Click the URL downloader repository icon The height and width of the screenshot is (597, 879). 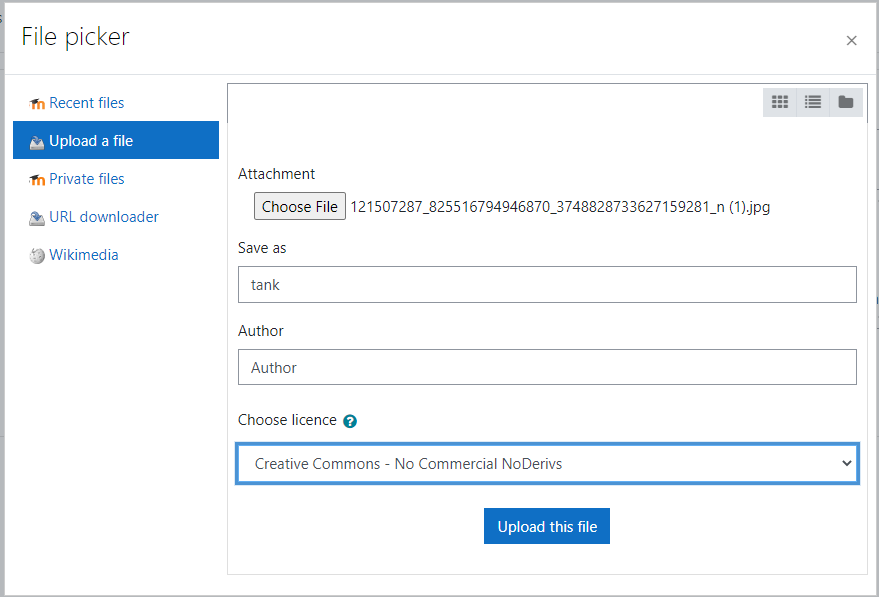[x=37, y=218]
